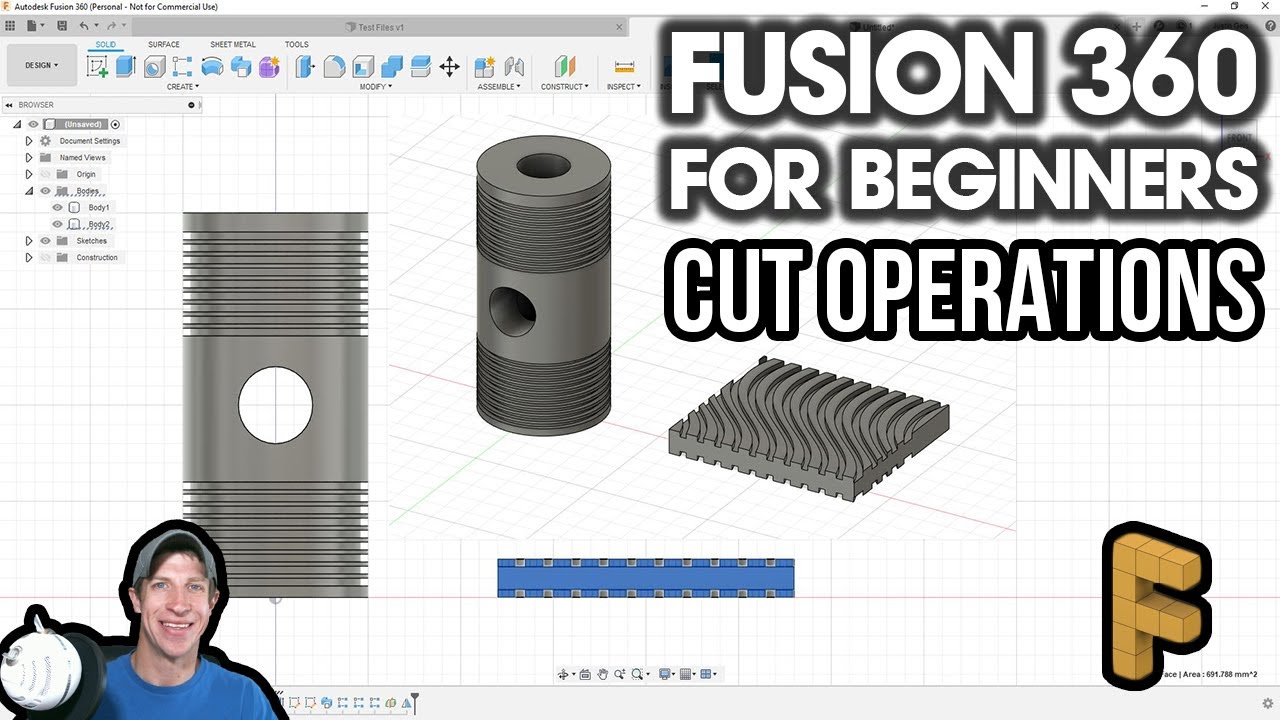Click the Undo arrow

coord(84,25)
